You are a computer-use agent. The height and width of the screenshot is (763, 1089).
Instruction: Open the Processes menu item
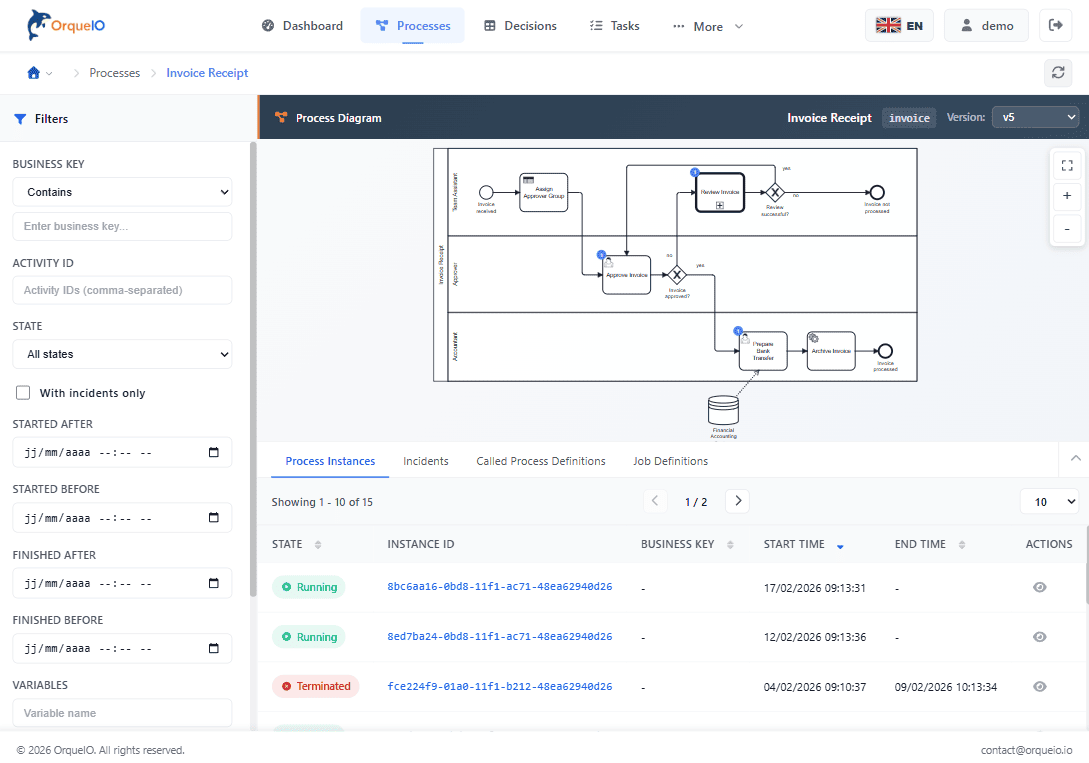(x=413, y=26)
